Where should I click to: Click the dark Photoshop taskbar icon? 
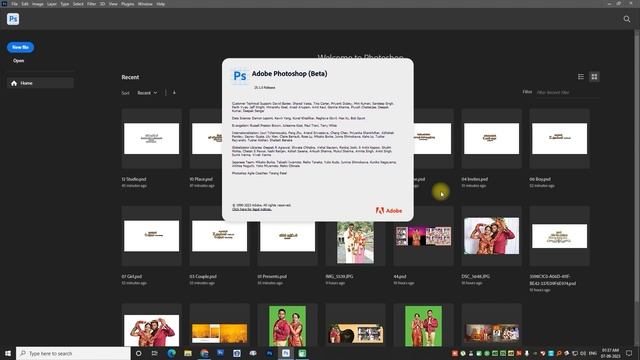click(x=269, y=353)
